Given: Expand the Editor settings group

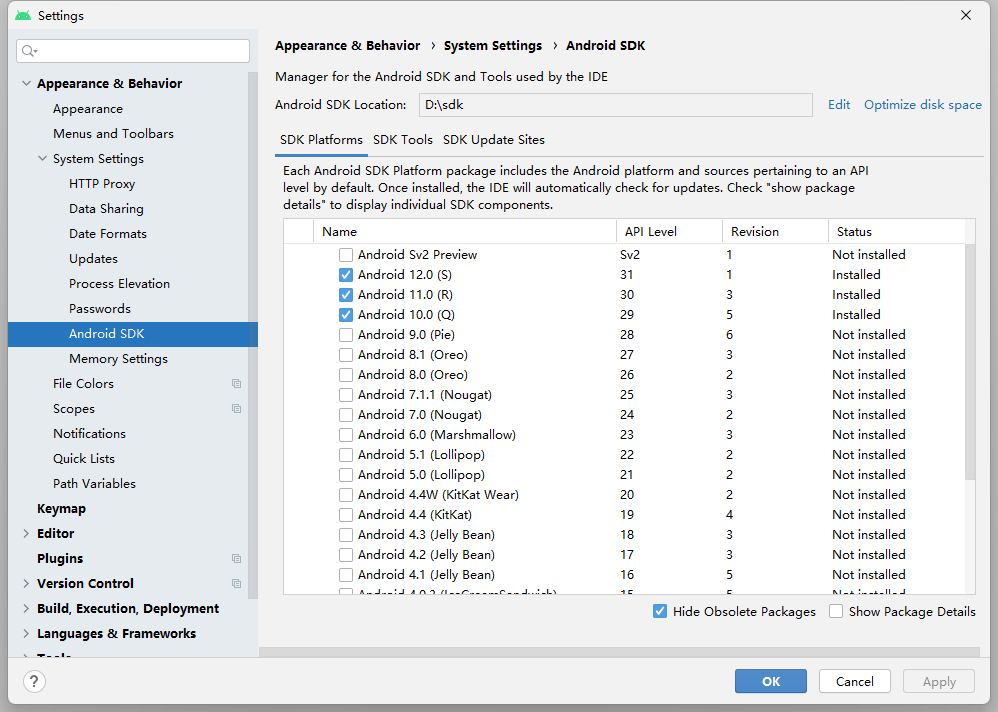Looking at the screenshot, I should coord(26,534).
